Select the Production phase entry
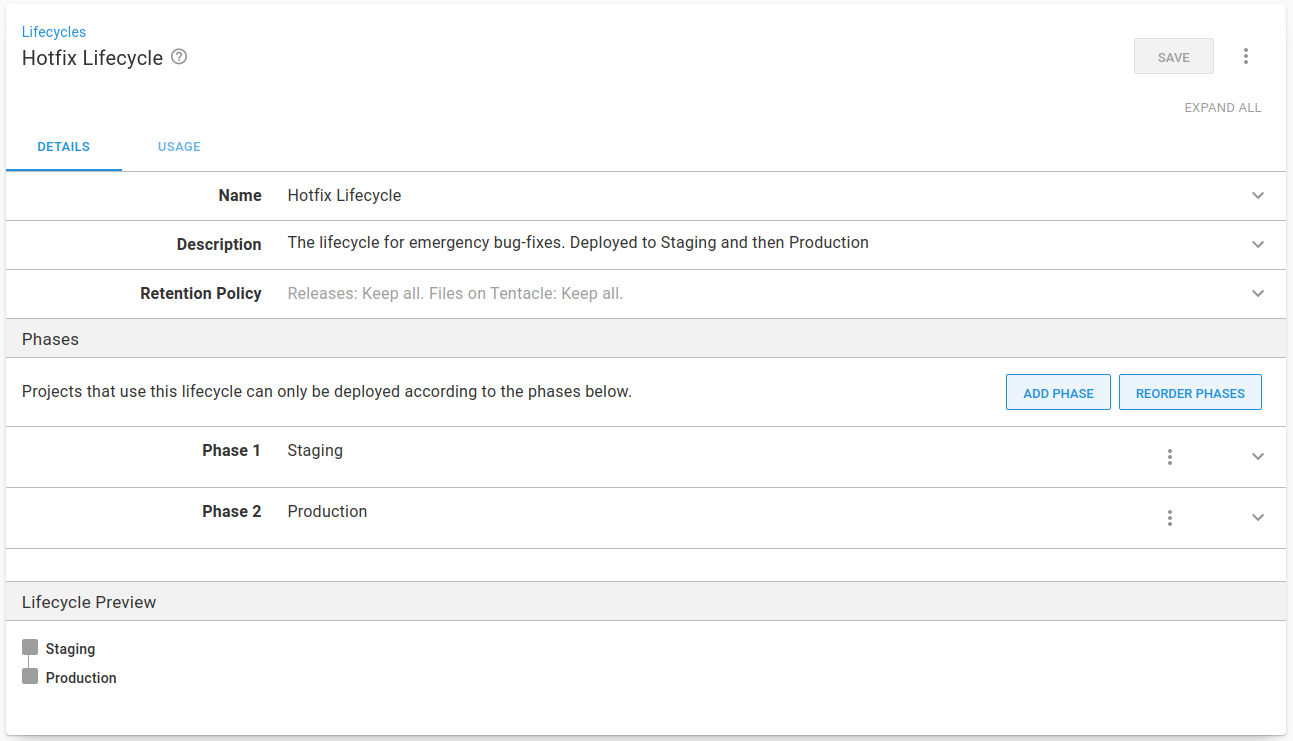 click(x=327, y=511)
